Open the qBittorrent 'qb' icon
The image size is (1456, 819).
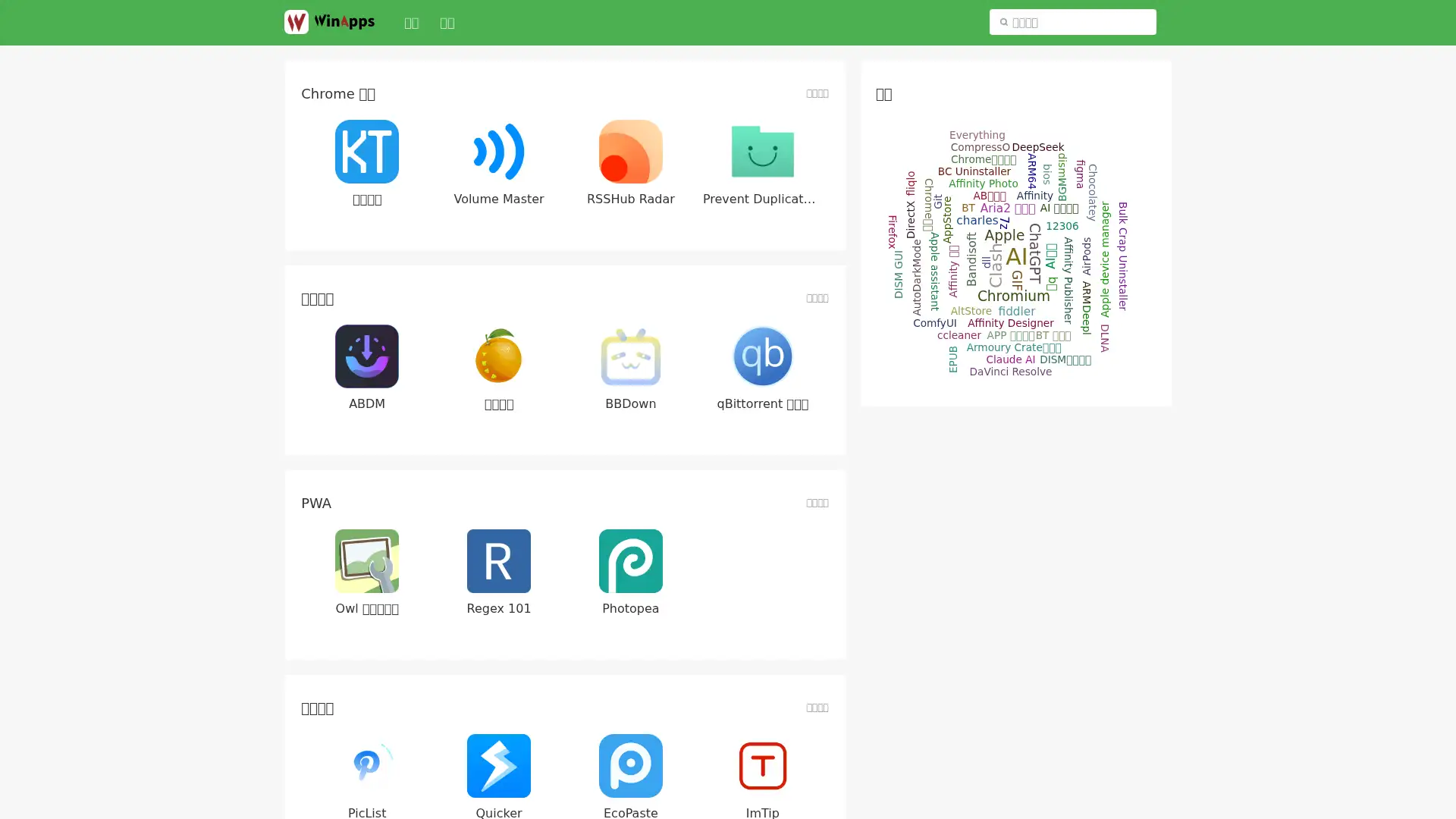762,356
